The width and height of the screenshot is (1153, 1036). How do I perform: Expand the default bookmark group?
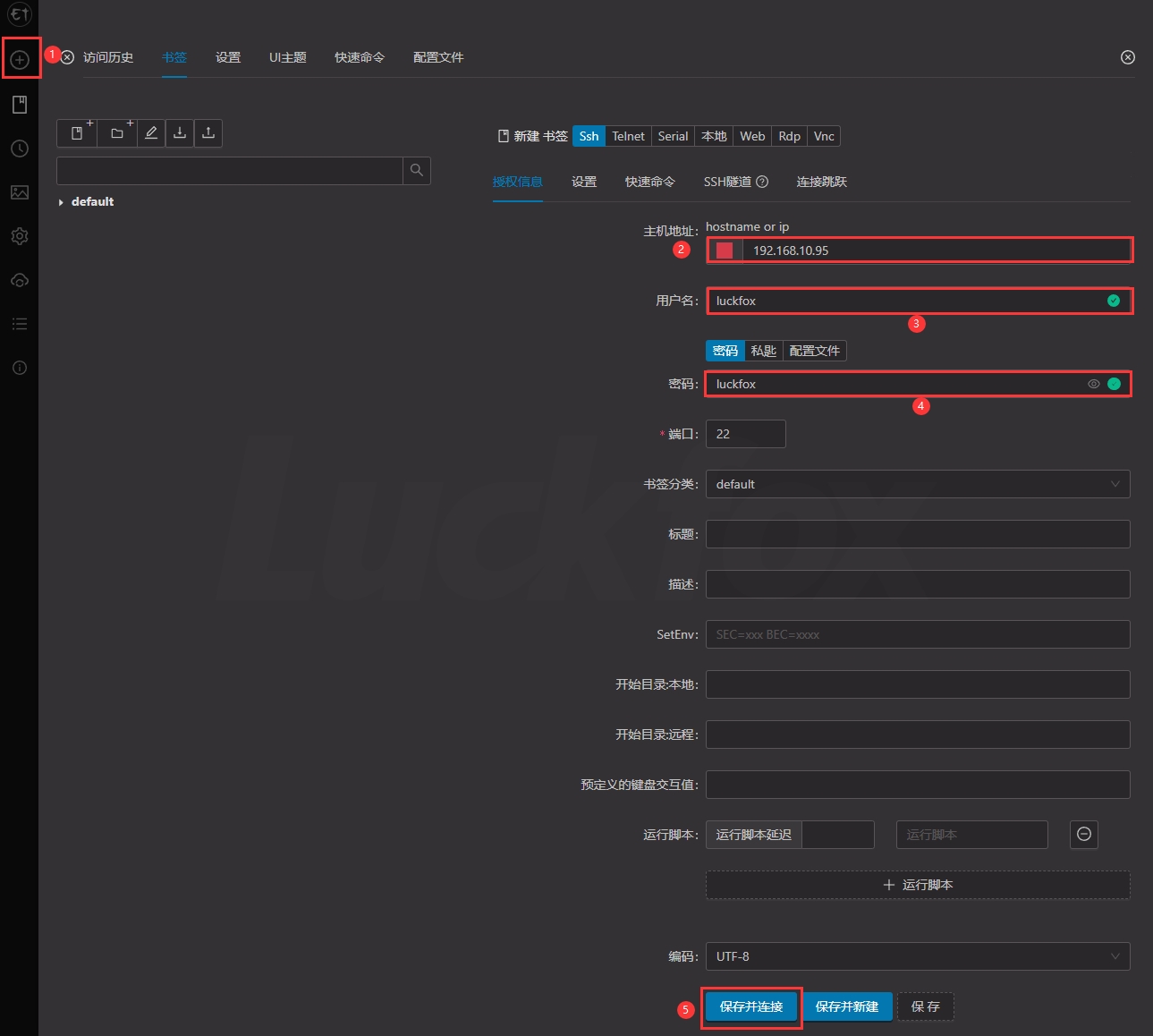pyautogui.click(x=61, y=202)
